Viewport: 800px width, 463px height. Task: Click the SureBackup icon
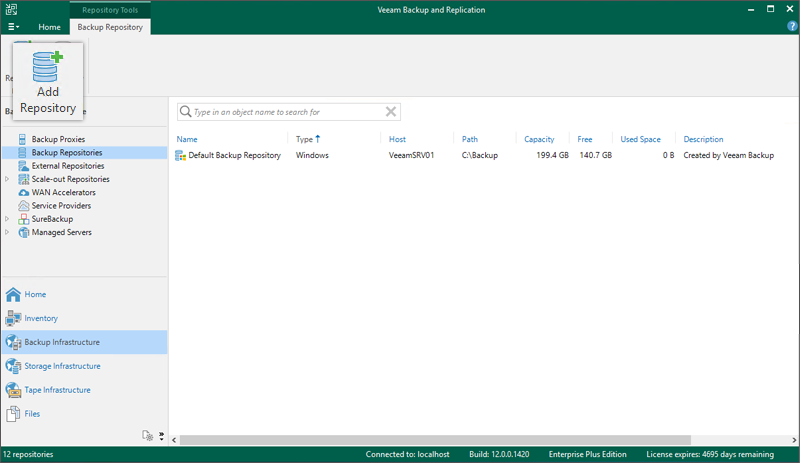pyautogui.click(x=23, y=218)
